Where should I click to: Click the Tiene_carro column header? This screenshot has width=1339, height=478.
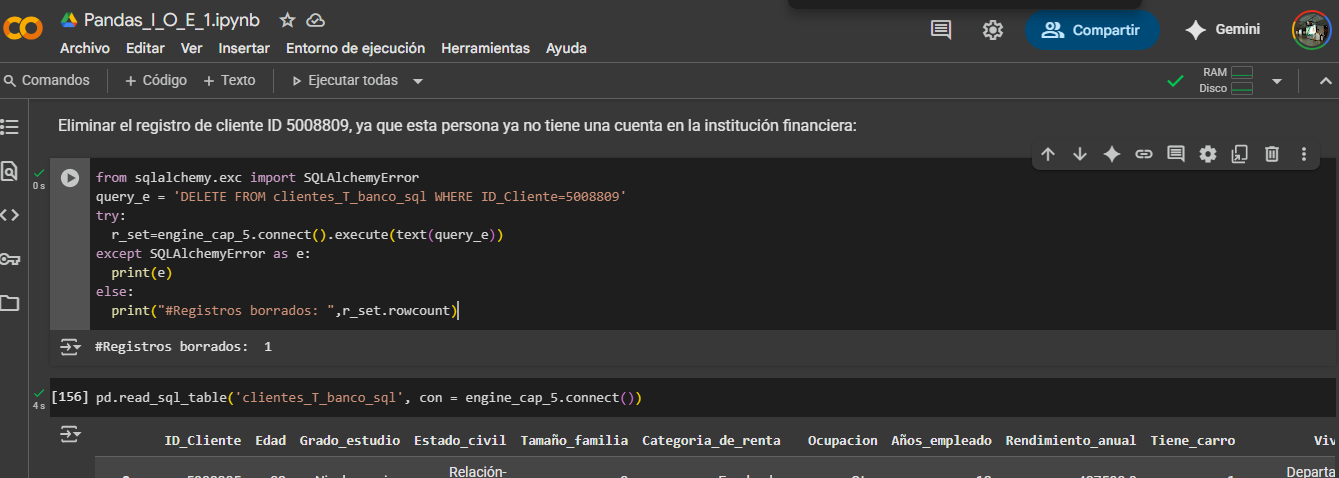point(1193,440)
